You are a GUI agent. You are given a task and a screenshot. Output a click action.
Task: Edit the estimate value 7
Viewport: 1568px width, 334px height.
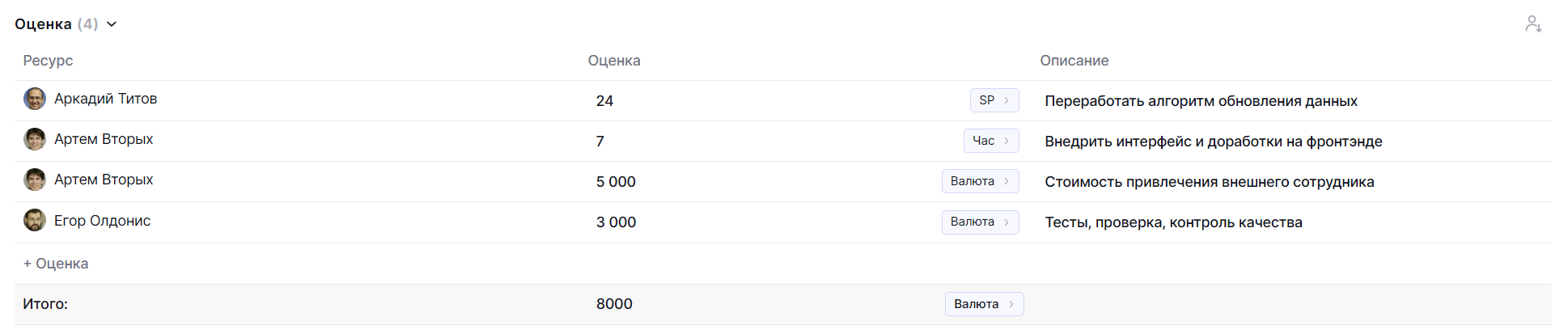(x=600, y=142)
